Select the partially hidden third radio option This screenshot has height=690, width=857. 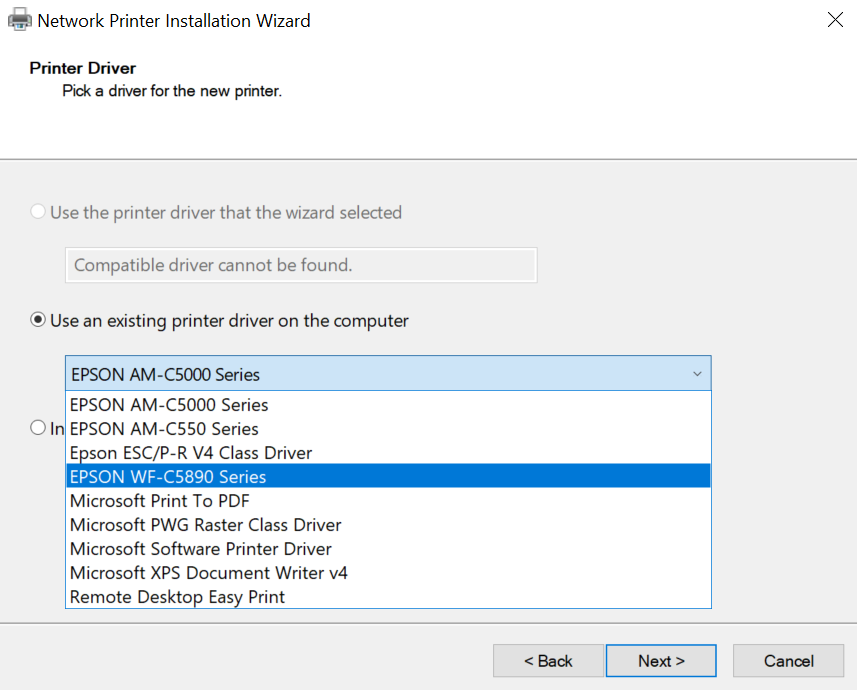coord(38,428)
